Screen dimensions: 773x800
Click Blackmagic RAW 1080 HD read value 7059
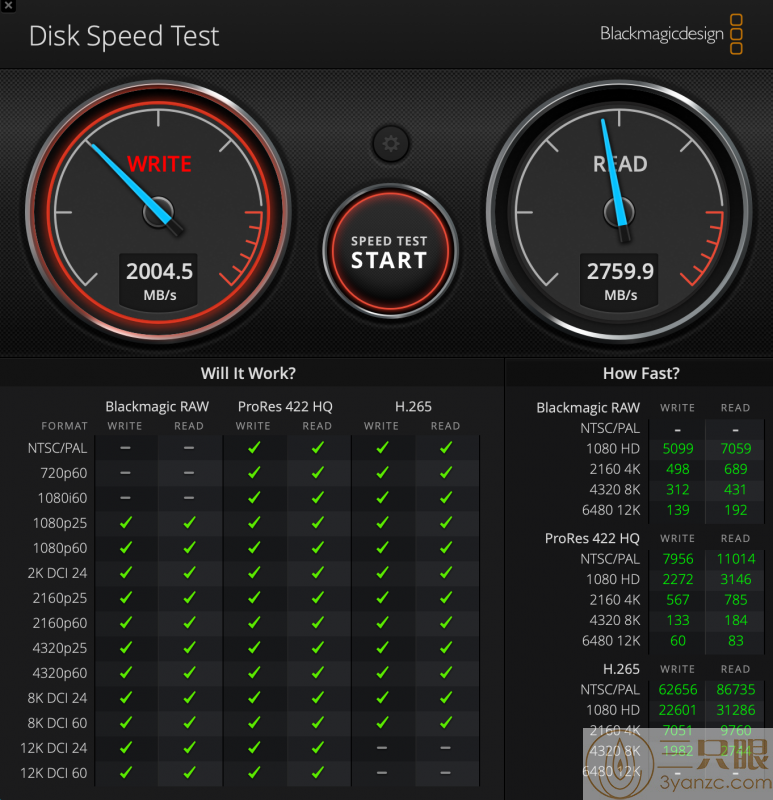click(735, 448)
